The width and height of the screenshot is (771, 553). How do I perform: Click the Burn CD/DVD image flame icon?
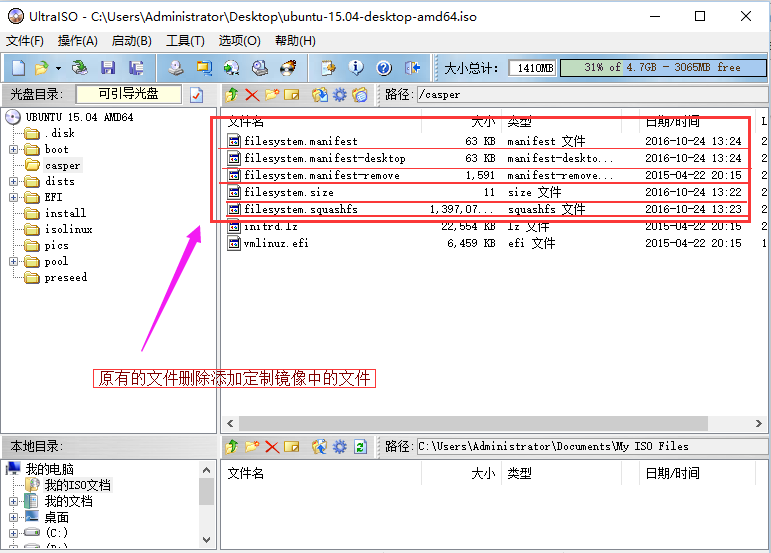coord(288,68)
